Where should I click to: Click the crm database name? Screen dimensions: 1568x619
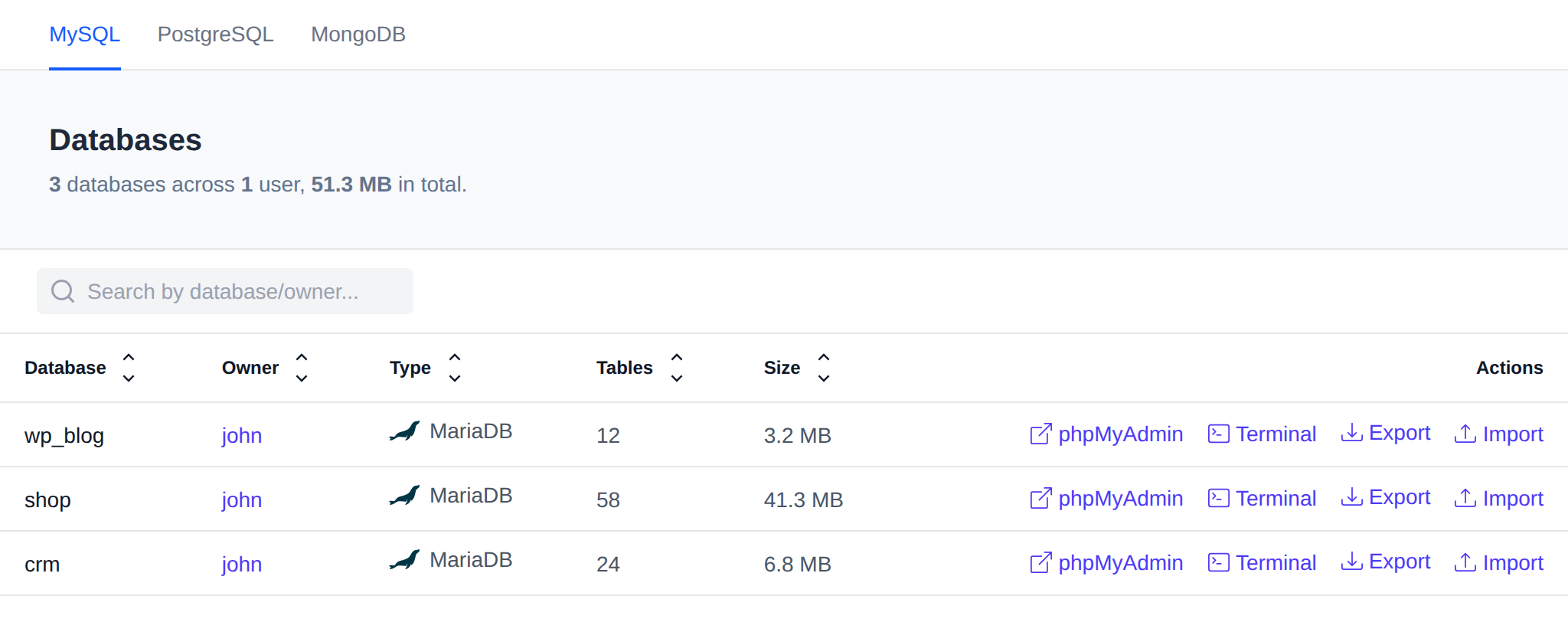click(x=42, y=565)
